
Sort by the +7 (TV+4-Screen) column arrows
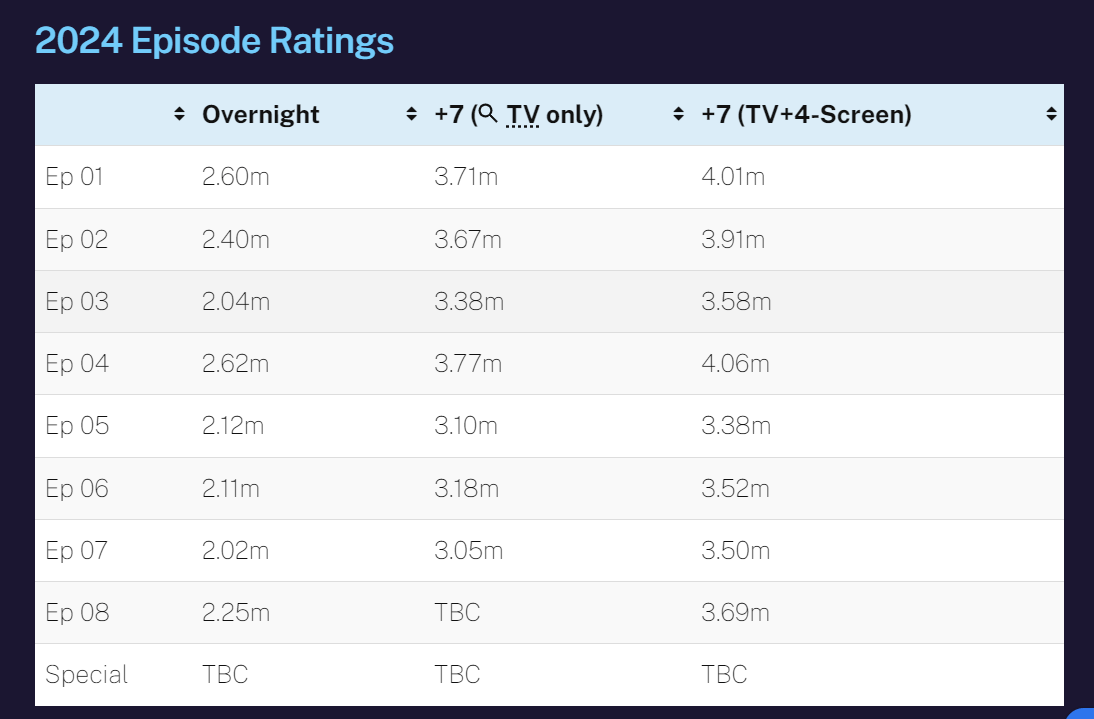pos(1051,115)
